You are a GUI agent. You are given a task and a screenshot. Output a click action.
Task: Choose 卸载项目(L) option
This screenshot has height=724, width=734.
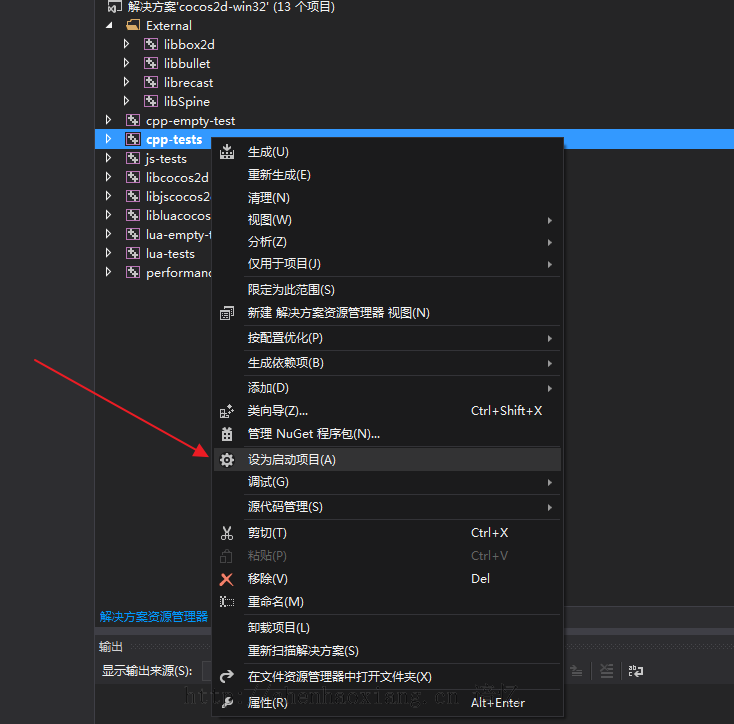coord(387,628)
